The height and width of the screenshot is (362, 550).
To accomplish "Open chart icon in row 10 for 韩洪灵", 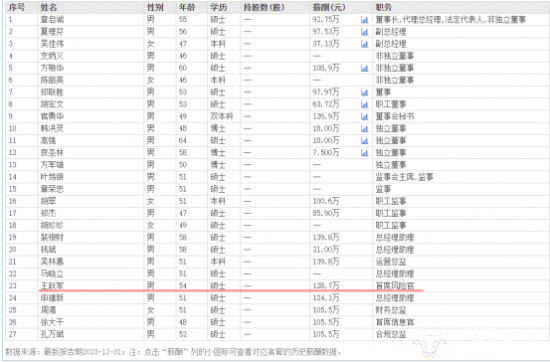I will (x=364, y=128).
